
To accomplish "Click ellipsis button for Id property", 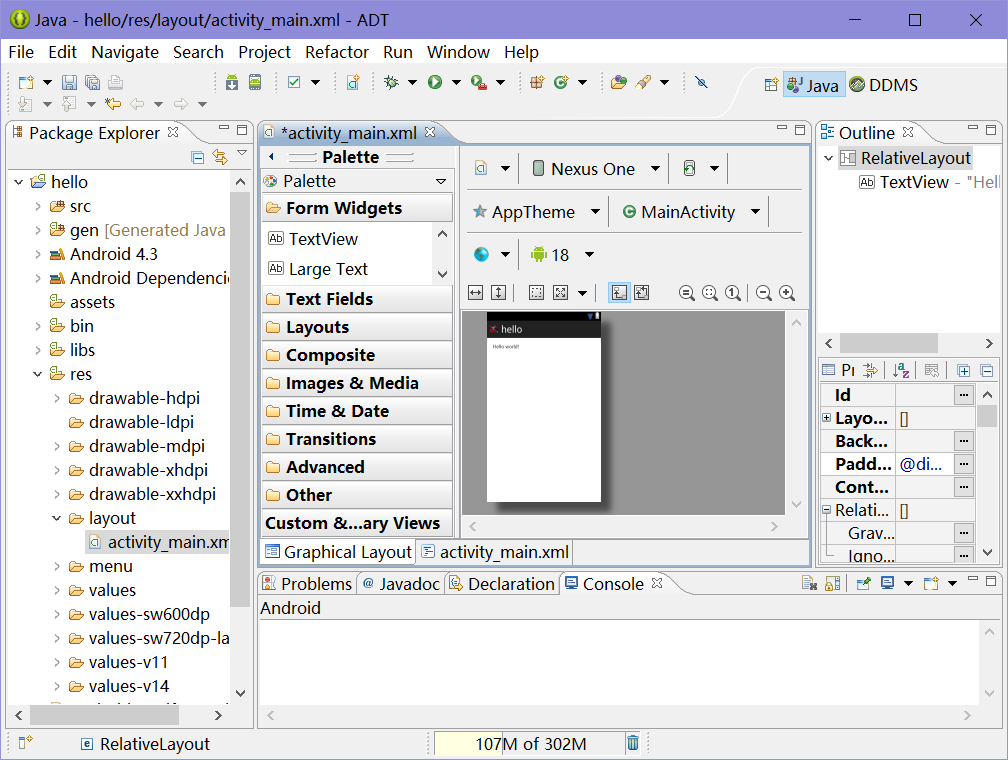I will tap(963, 395).
